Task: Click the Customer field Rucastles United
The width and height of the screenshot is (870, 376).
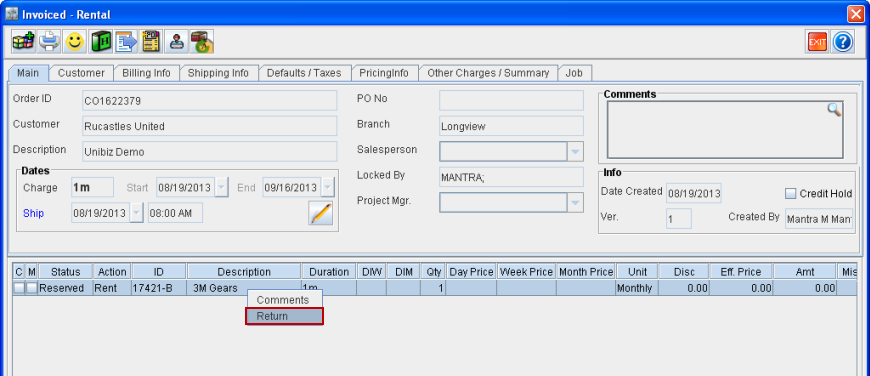Action: pyautogui.click(x=209, y=126)
